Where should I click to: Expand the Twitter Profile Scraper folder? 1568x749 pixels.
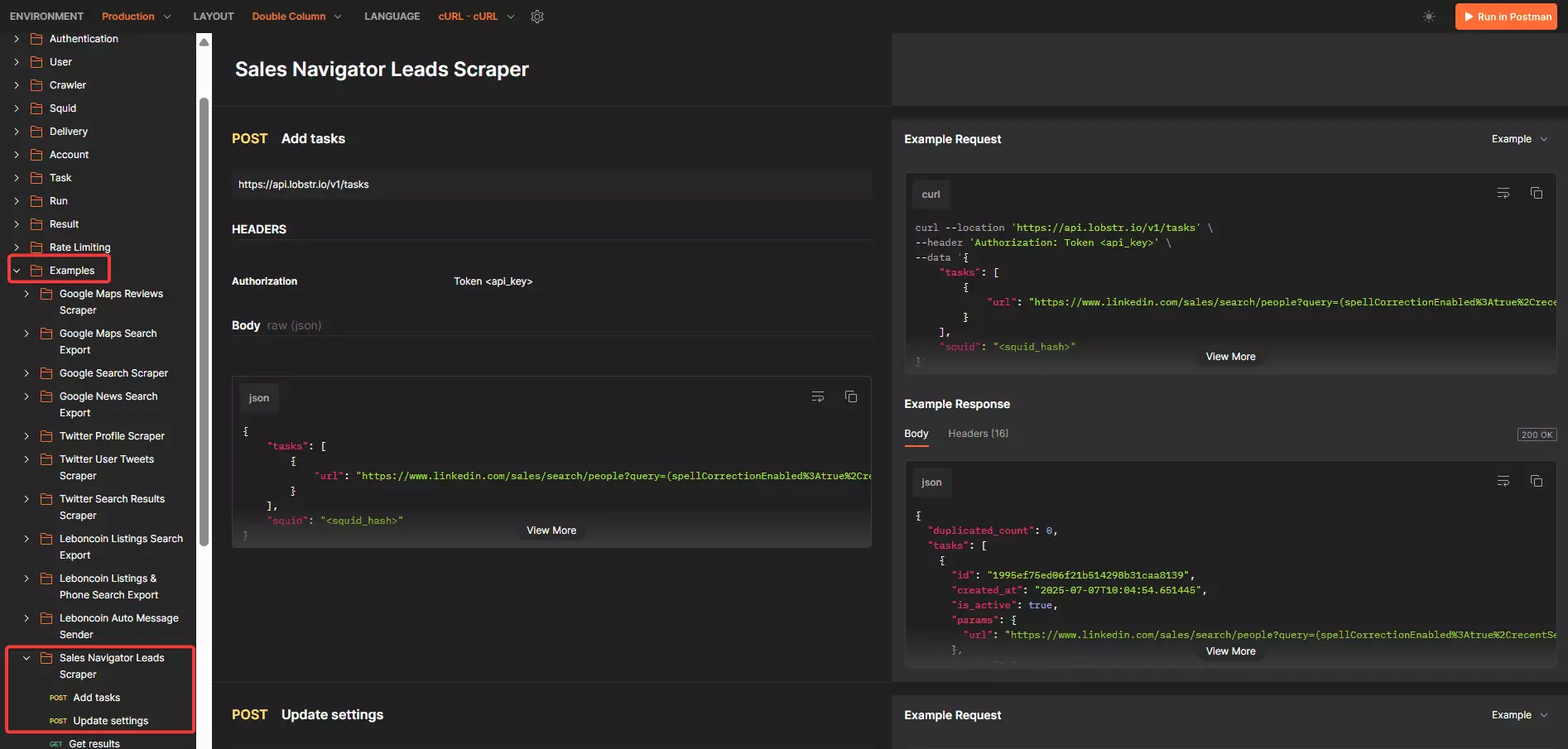click(25, 435)
